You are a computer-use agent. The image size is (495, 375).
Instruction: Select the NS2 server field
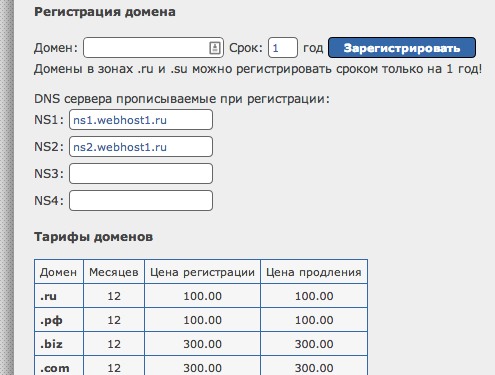click(141, 147)
